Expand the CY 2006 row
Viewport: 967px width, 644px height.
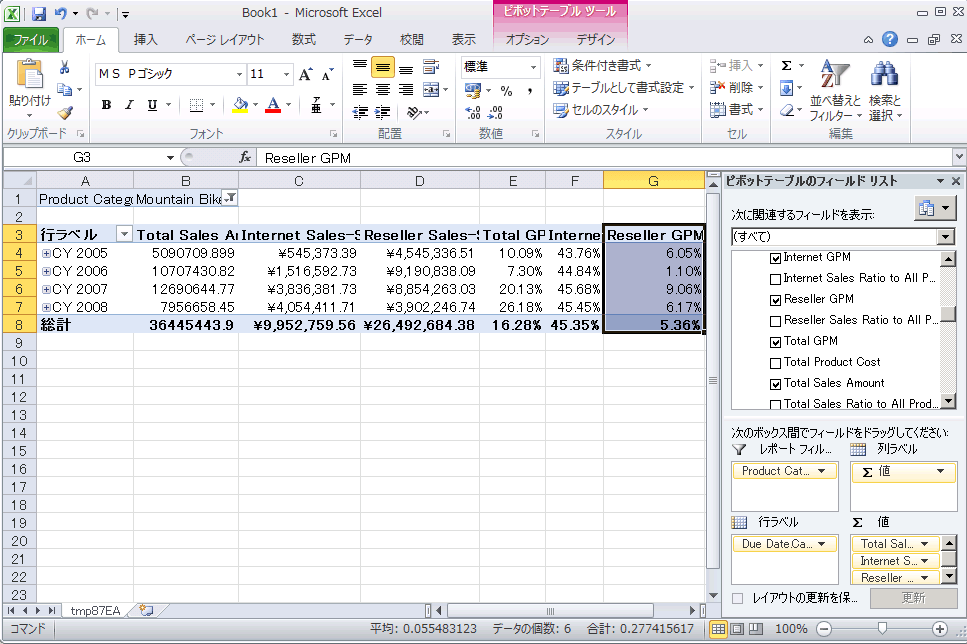[x=46, y=271]
